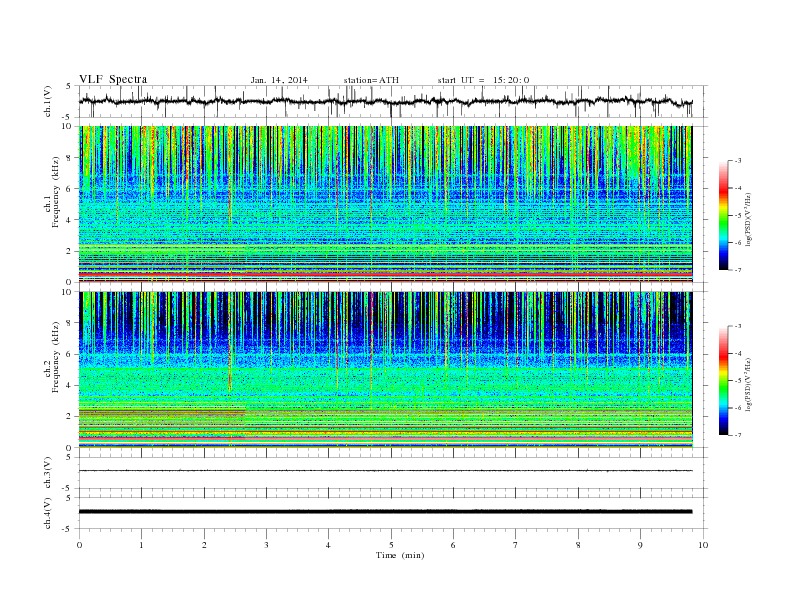Click the ch.2 spectrogram color scale bar
The image size is (792, 612).
coord(724,381)
